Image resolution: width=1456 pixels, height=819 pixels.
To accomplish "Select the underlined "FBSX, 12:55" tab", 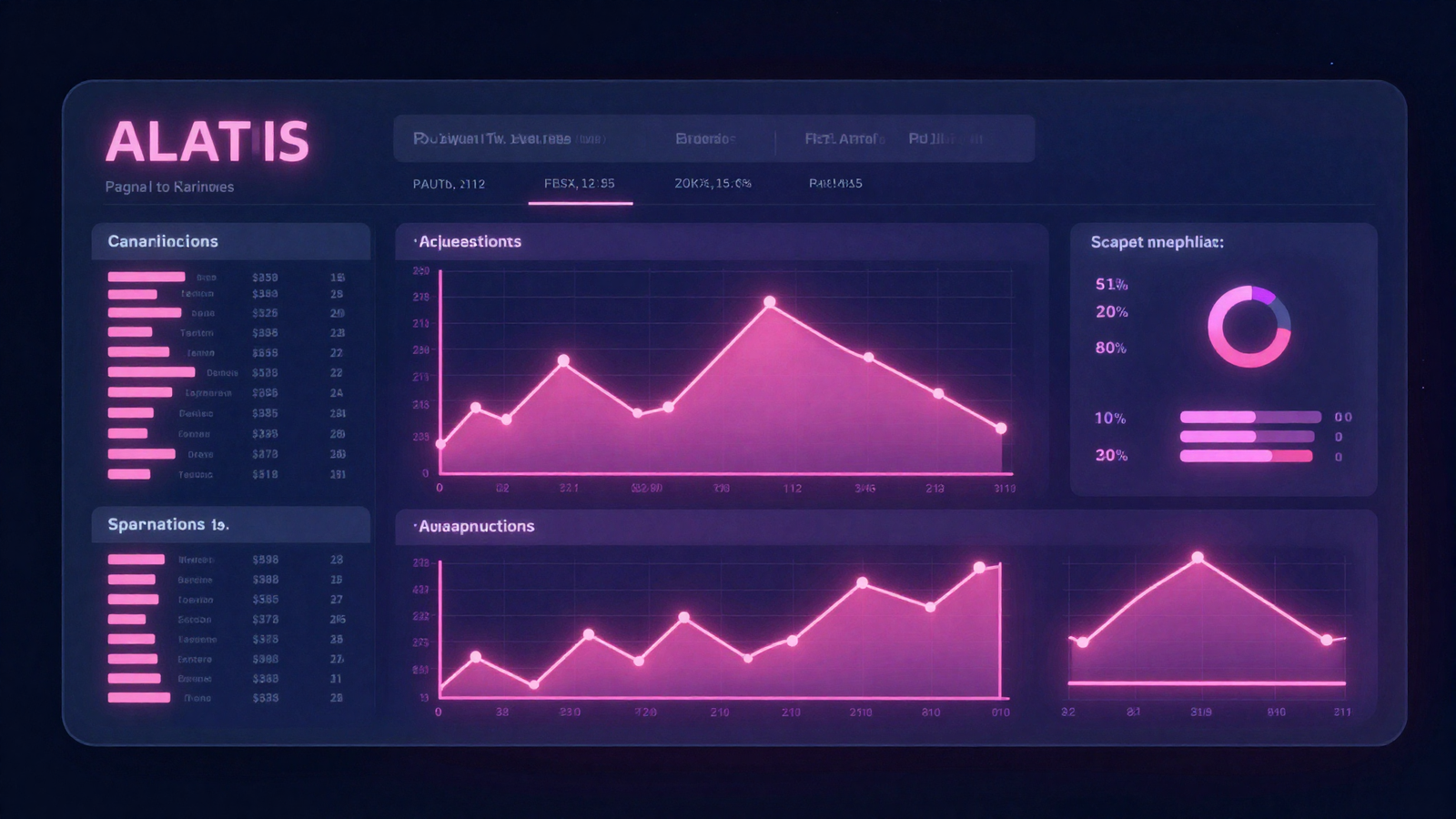I will point(580,184).
